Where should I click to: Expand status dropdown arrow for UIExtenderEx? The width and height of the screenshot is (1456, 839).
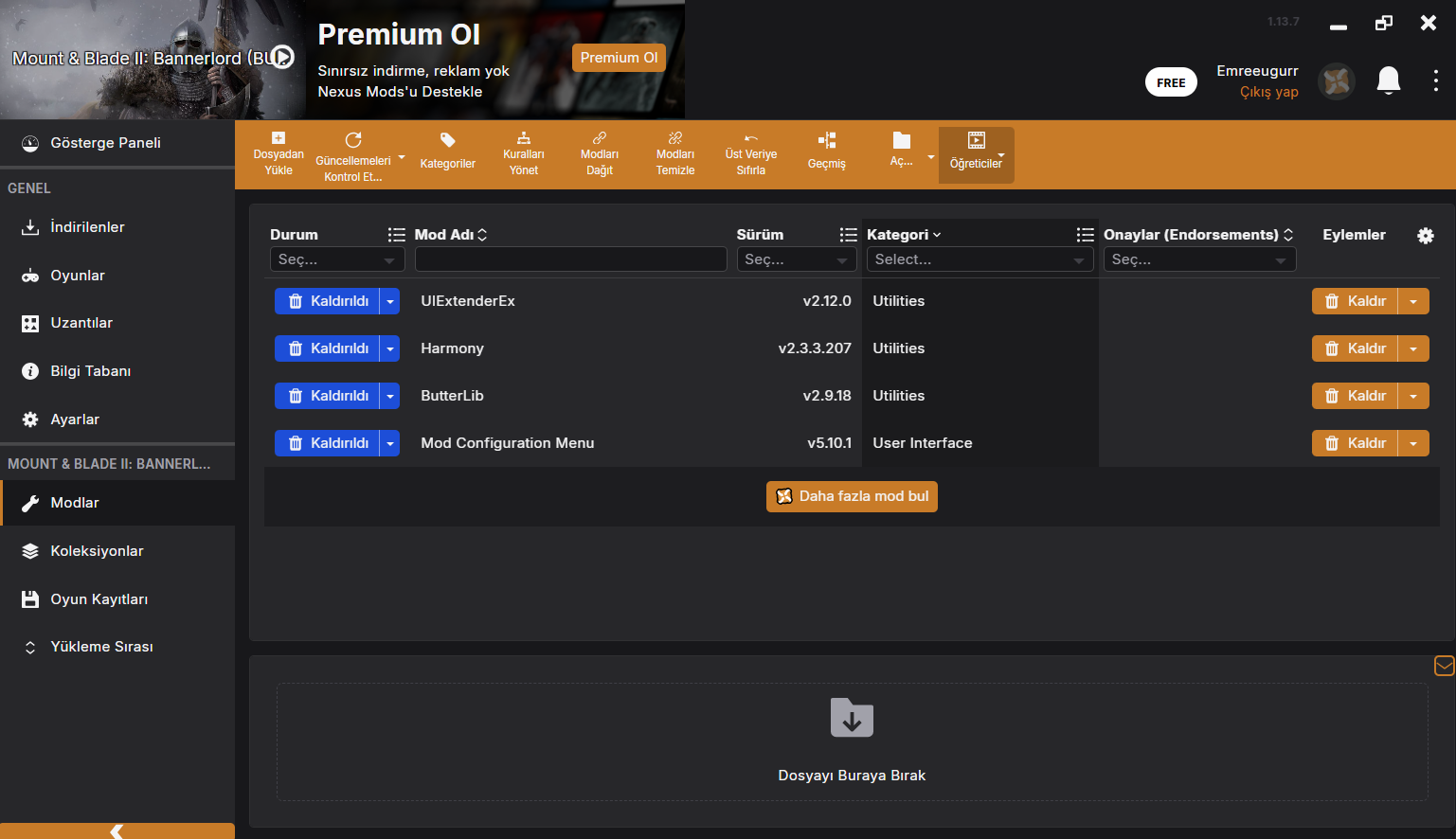[x=389, y=301]
